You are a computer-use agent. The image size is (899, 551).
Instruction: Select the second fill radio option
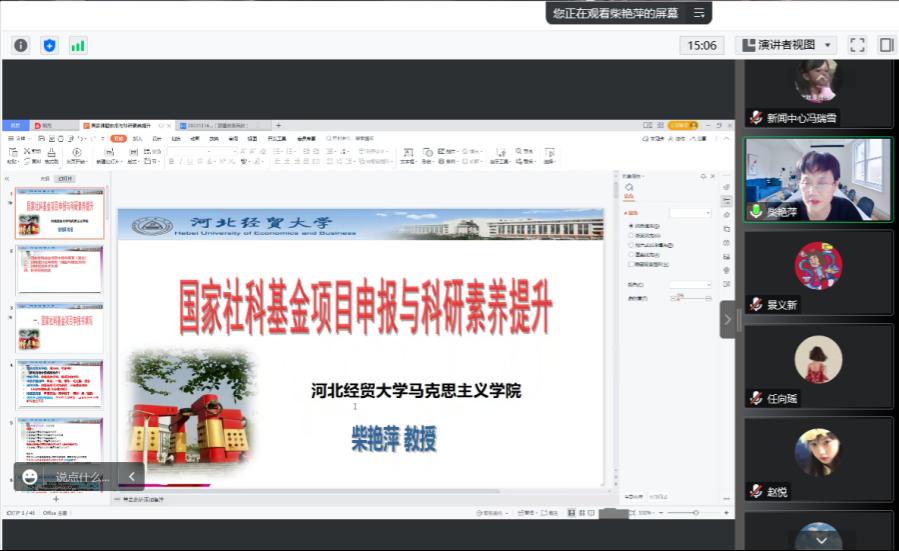tap(630, 235)
